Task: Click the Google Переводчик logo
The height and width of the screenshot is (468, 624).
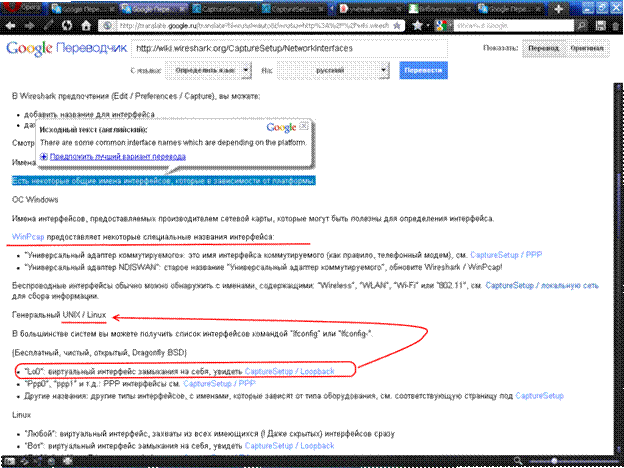Action: pos(67,48)
